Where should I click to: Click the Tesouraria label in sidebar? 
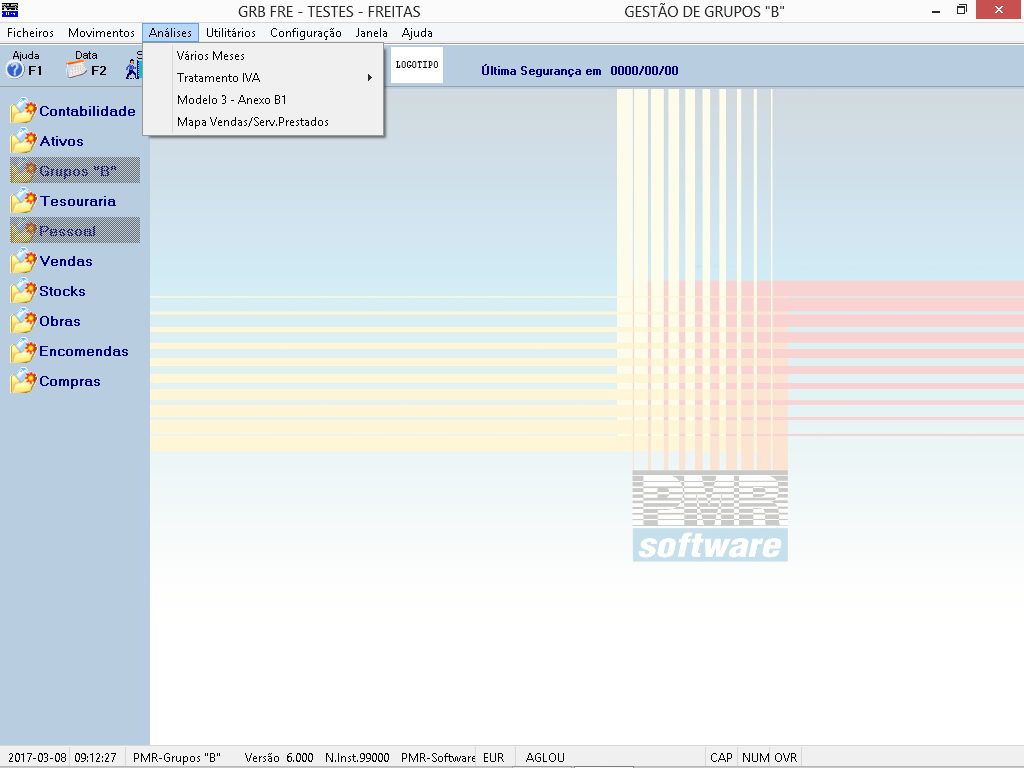point(78,201)
